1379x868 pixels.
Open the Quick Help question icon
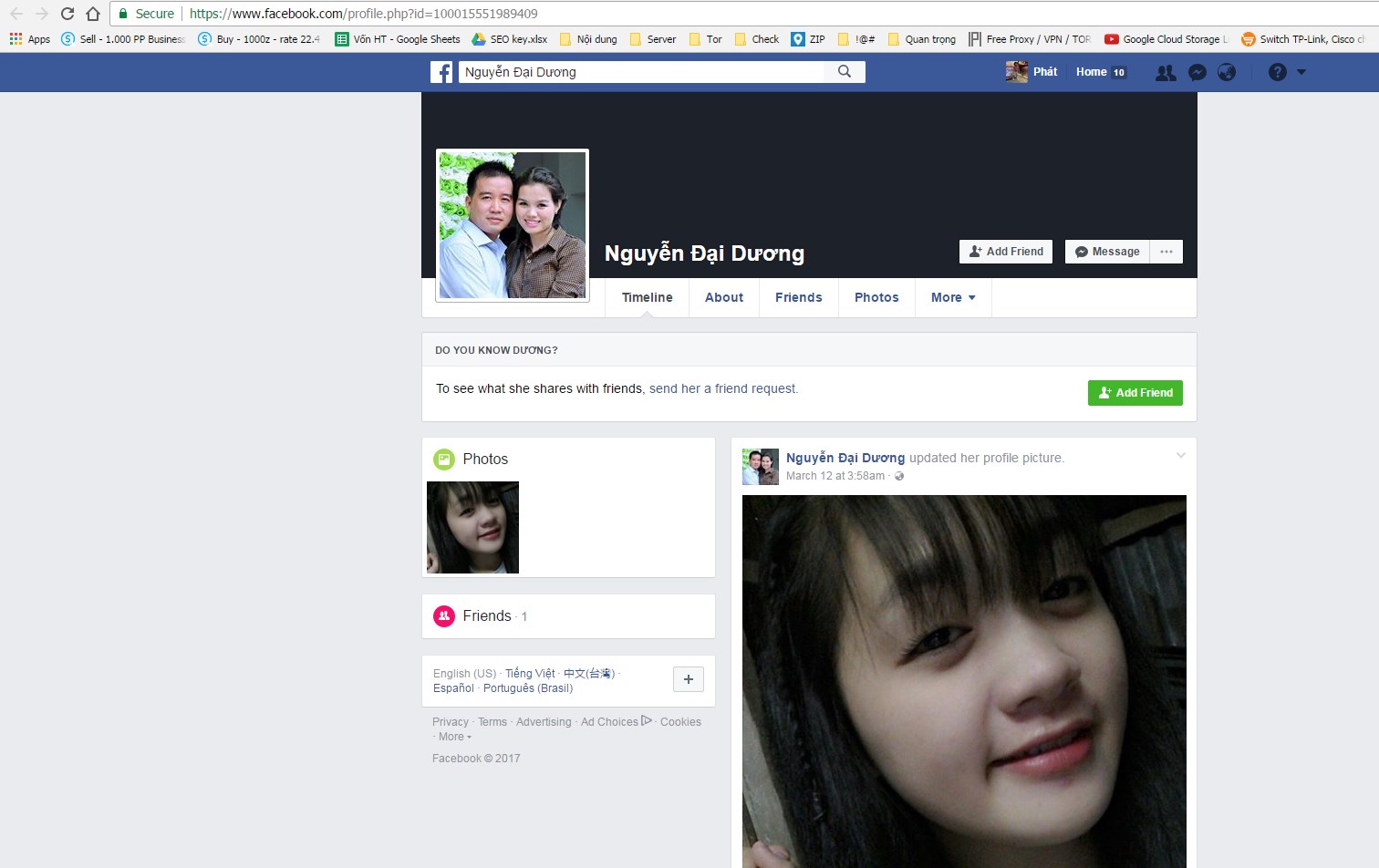coord(1278,72)
